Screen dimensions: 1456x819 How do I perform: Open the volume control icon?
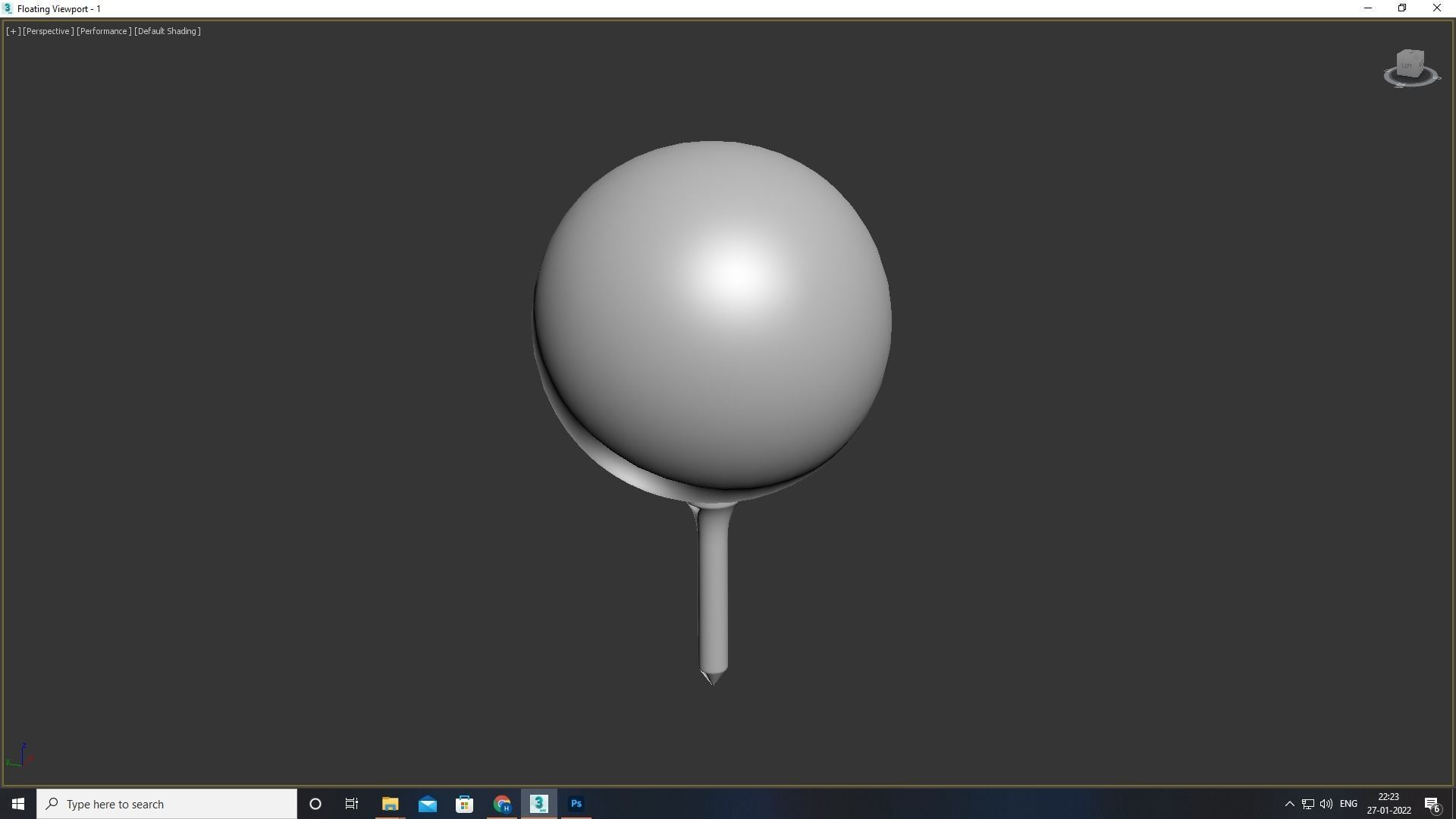[1326, 804]
